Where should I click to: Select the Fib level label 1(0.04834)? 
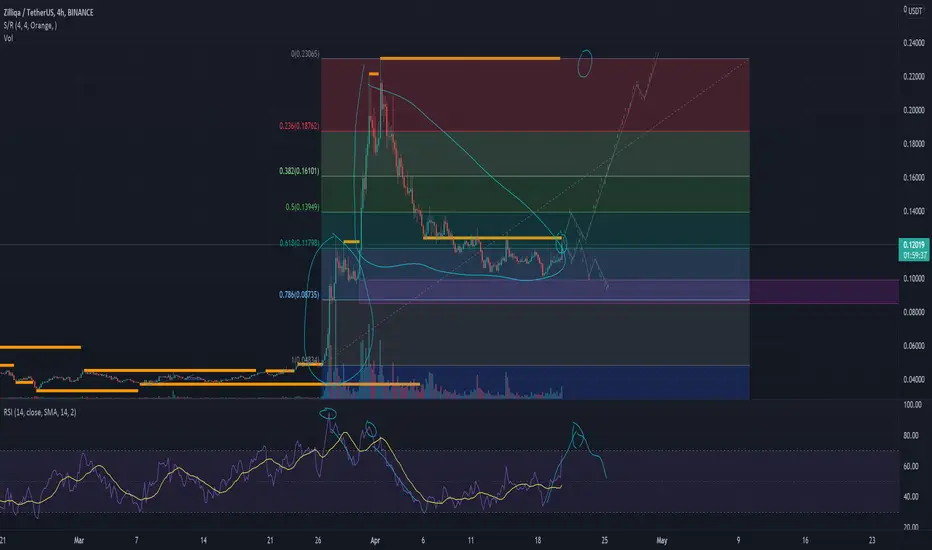tap(306, 360)
